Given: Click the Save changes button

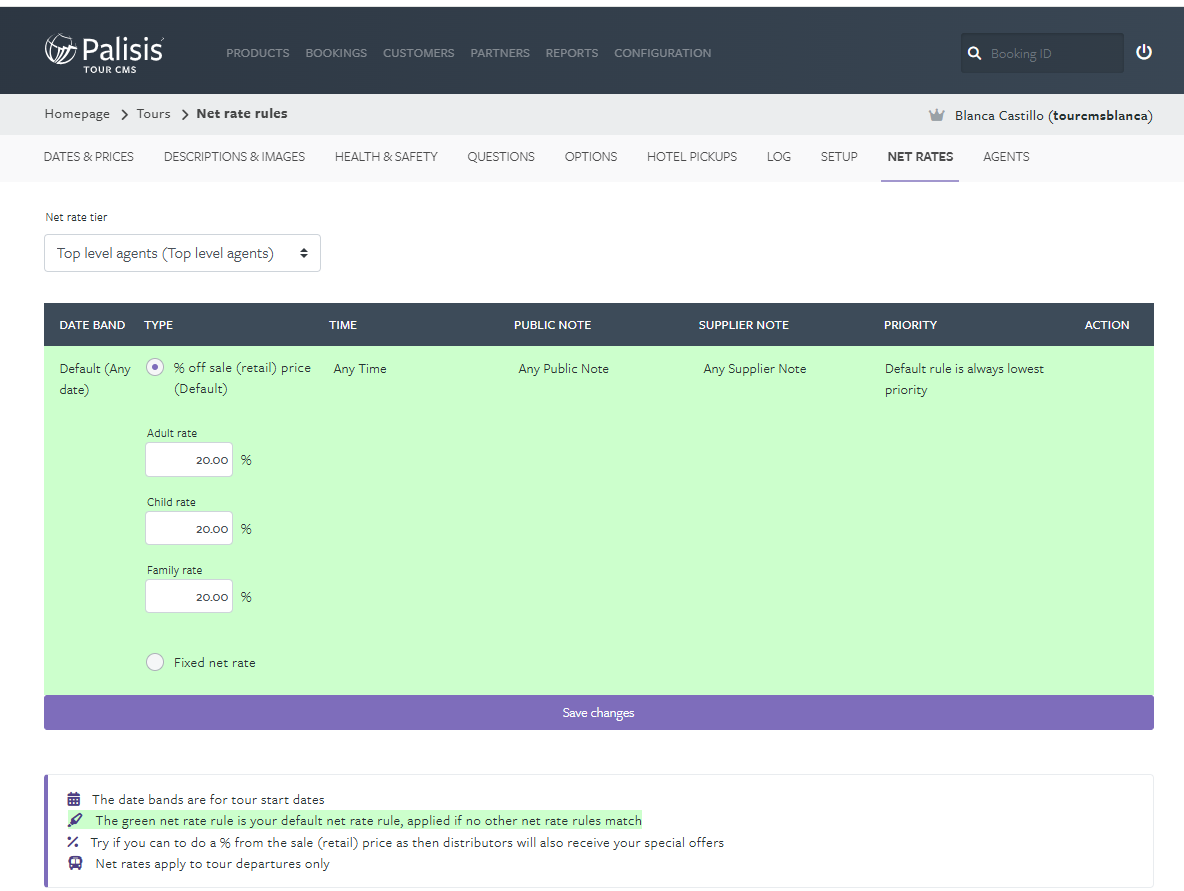Looking at the screenshot, I should coord(599,712).
